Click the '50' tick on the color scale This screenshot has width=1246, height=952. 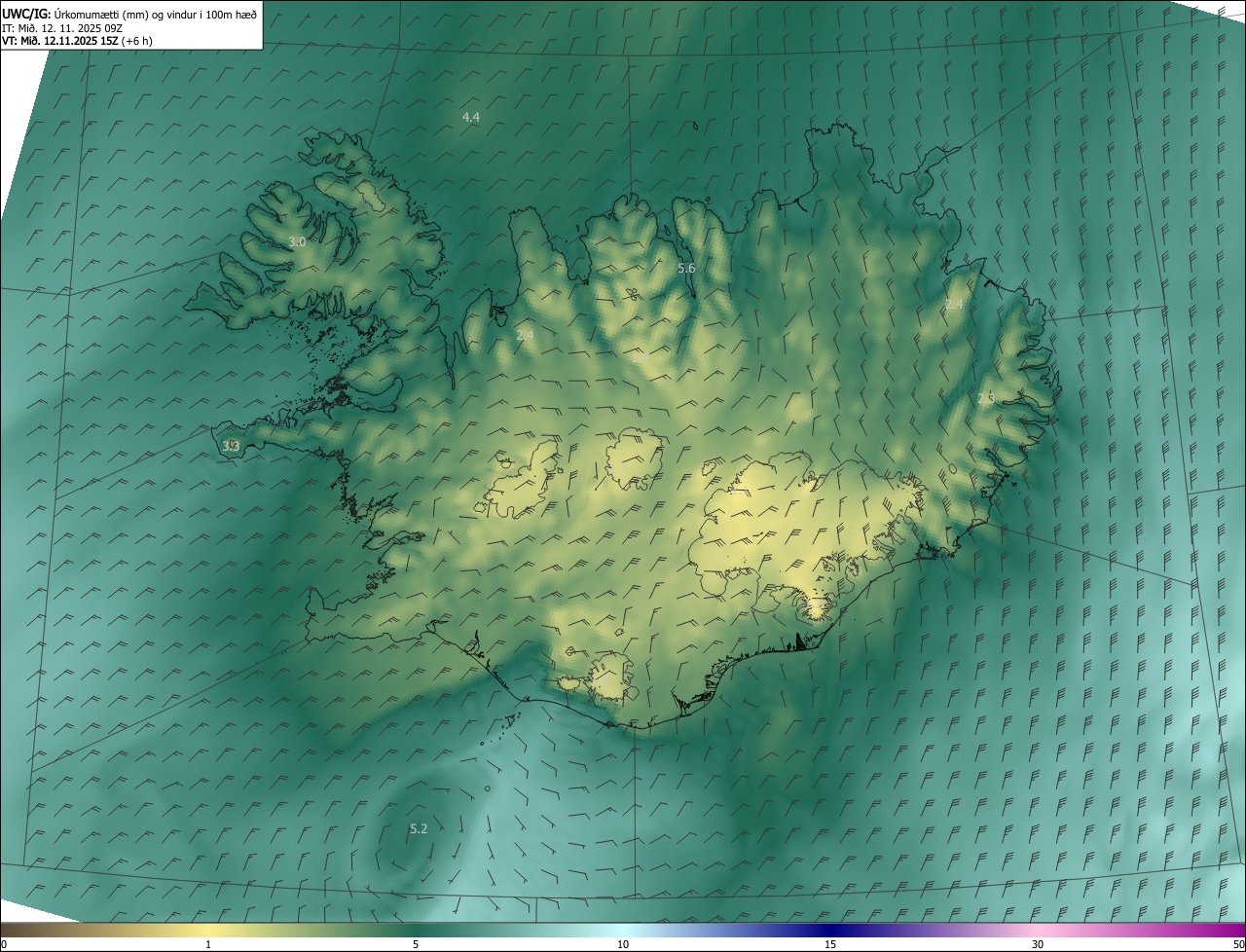pyautogui.click(x=1238, y=944)
